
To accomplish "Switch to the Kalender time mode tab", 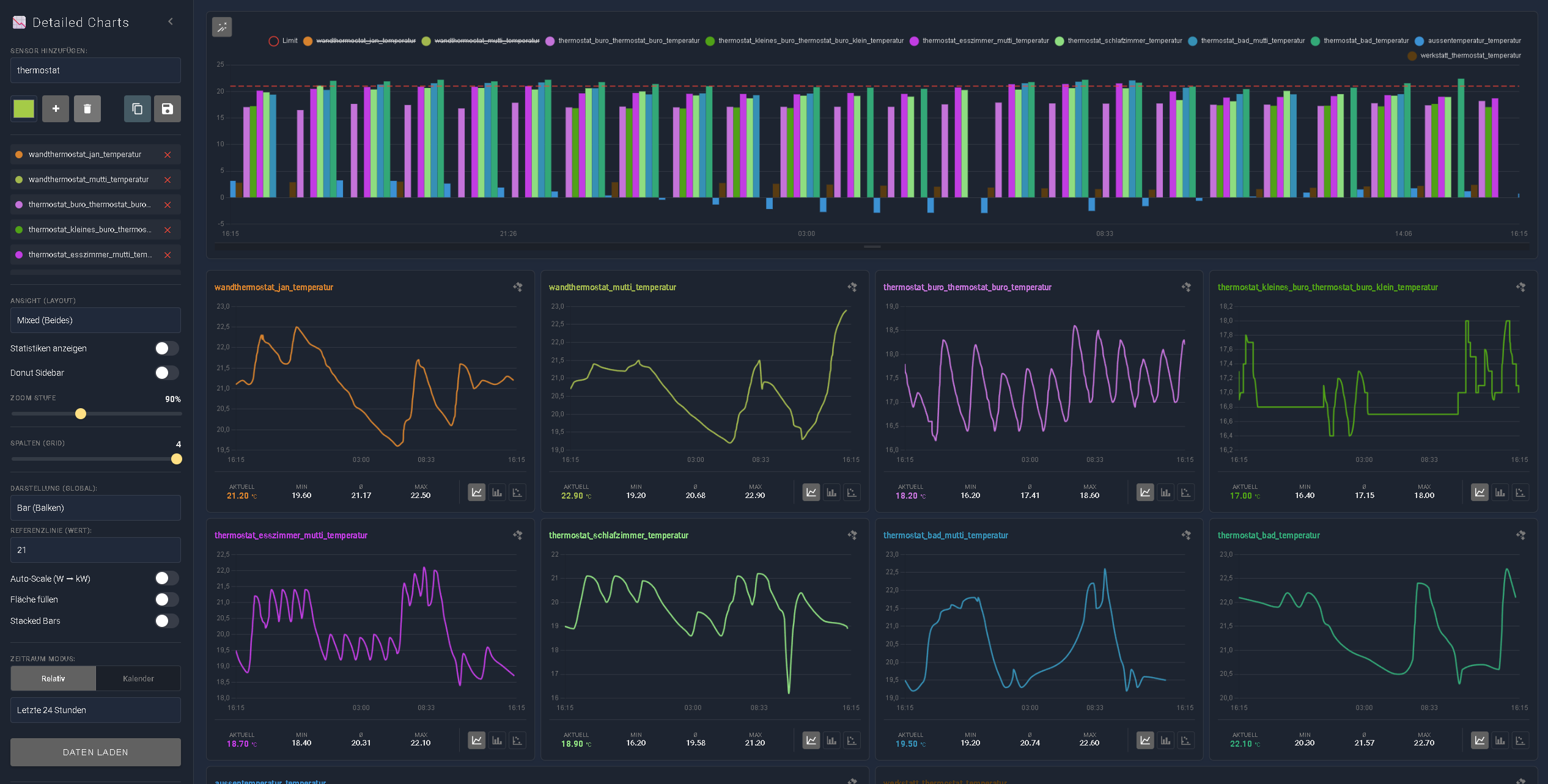I will pos(138,678).
